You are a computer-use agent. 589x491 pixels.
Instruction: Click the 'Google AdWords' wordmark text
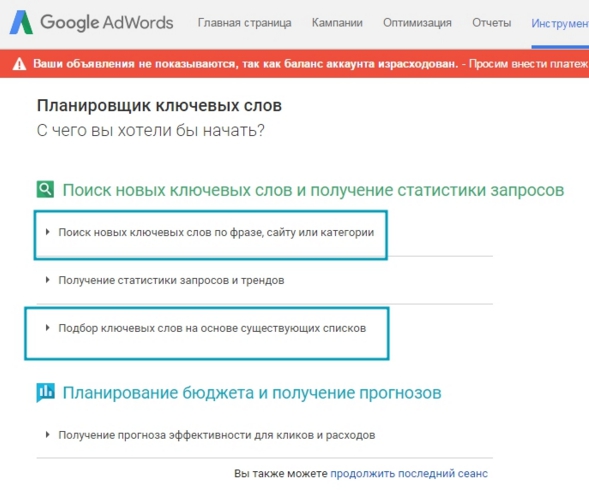click(107, 23)
